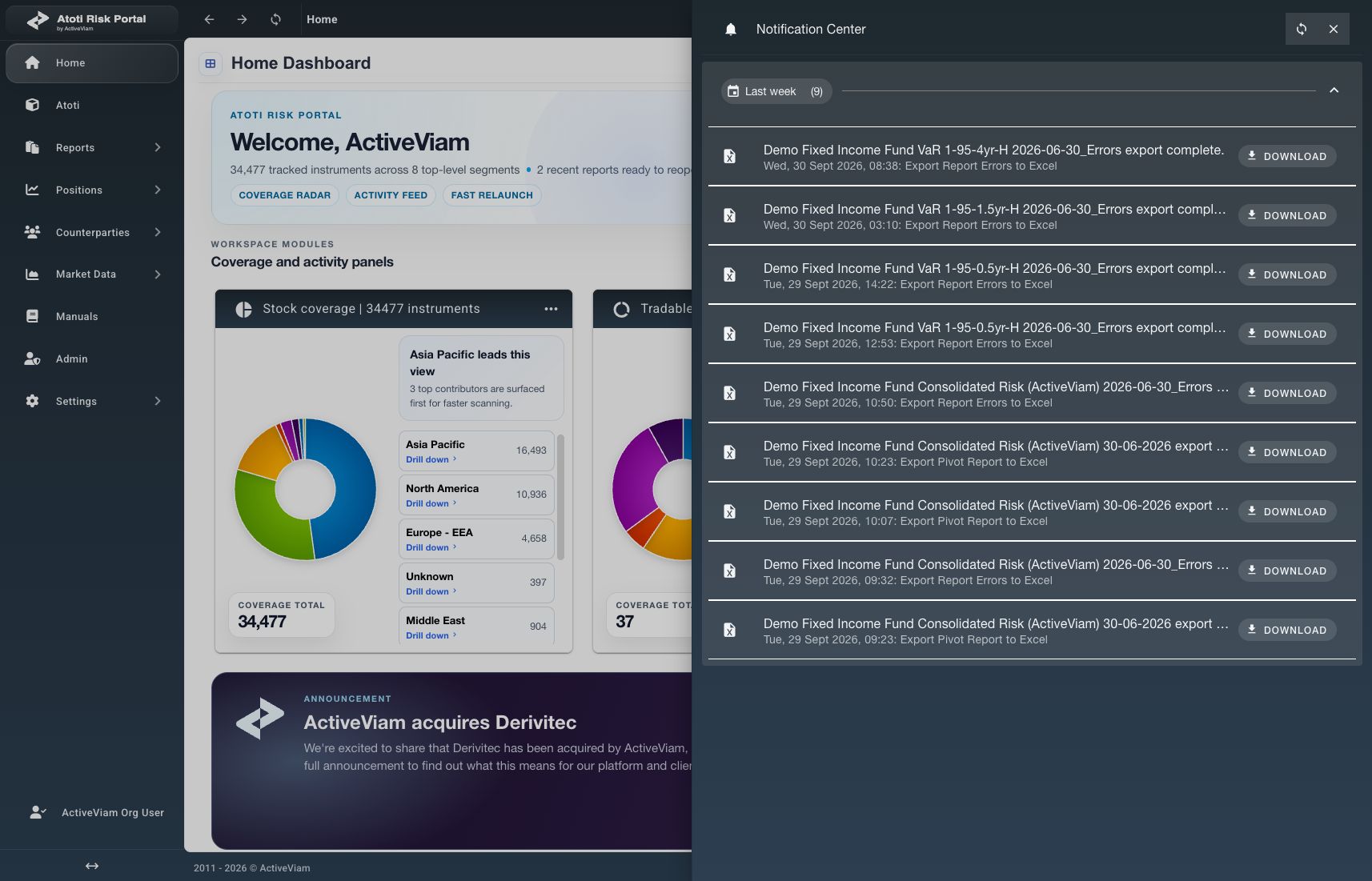Click the Positions chart icon

[32, 190]
